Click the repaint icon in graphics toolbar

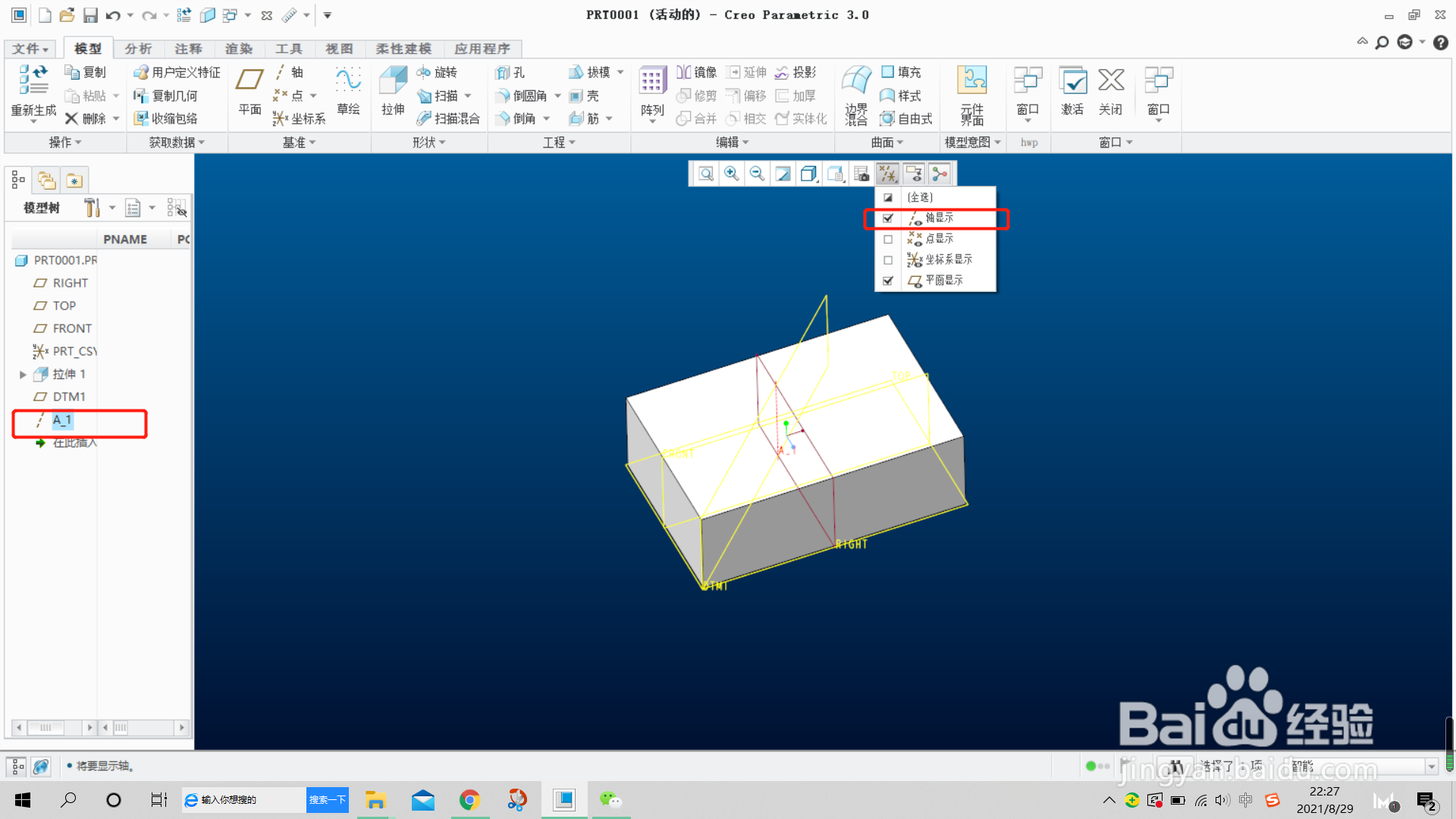(x=783, y=174)
